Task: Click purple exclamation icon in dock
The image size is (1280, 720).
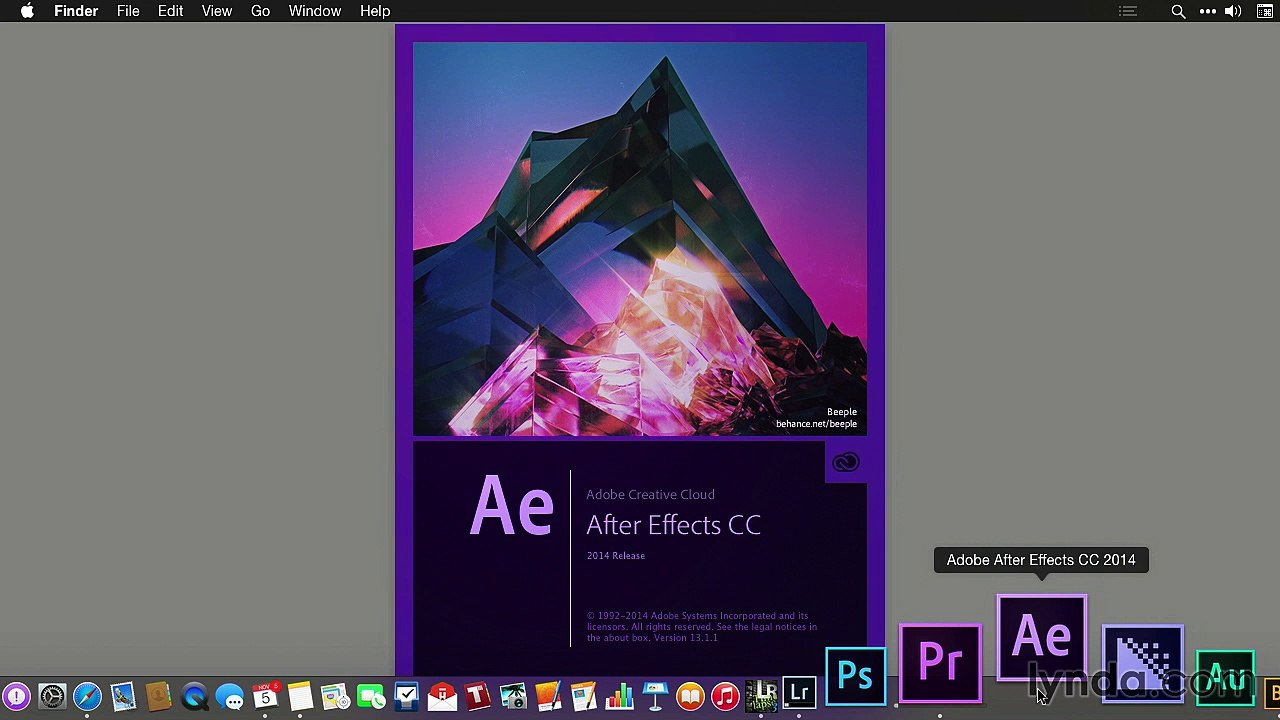Action: point(16,696)
